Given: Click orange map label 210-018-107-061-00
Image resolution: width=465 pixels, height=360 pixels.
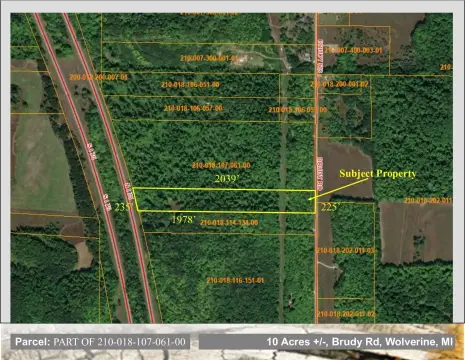Looking at the screenshot, I should click(221, 165).
